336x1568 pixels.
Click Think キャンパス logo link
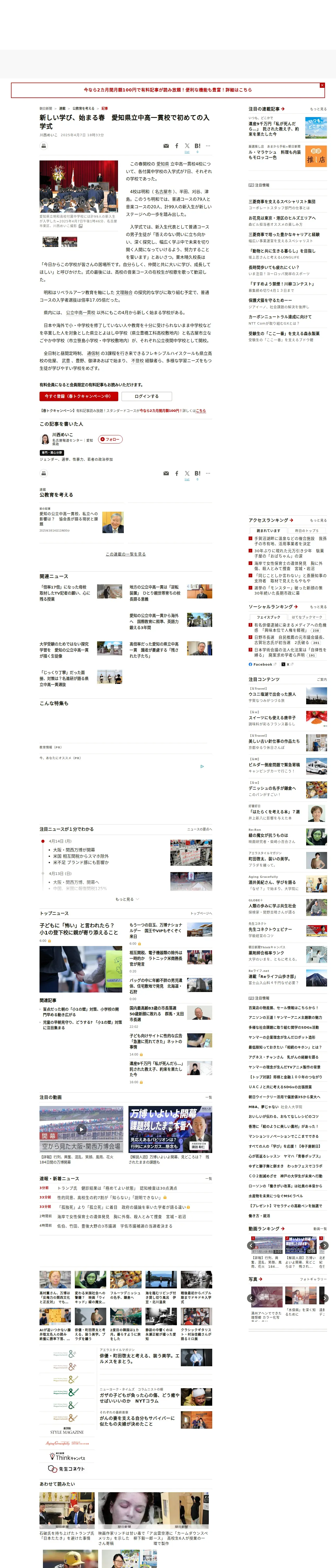tap(67, 1457)
